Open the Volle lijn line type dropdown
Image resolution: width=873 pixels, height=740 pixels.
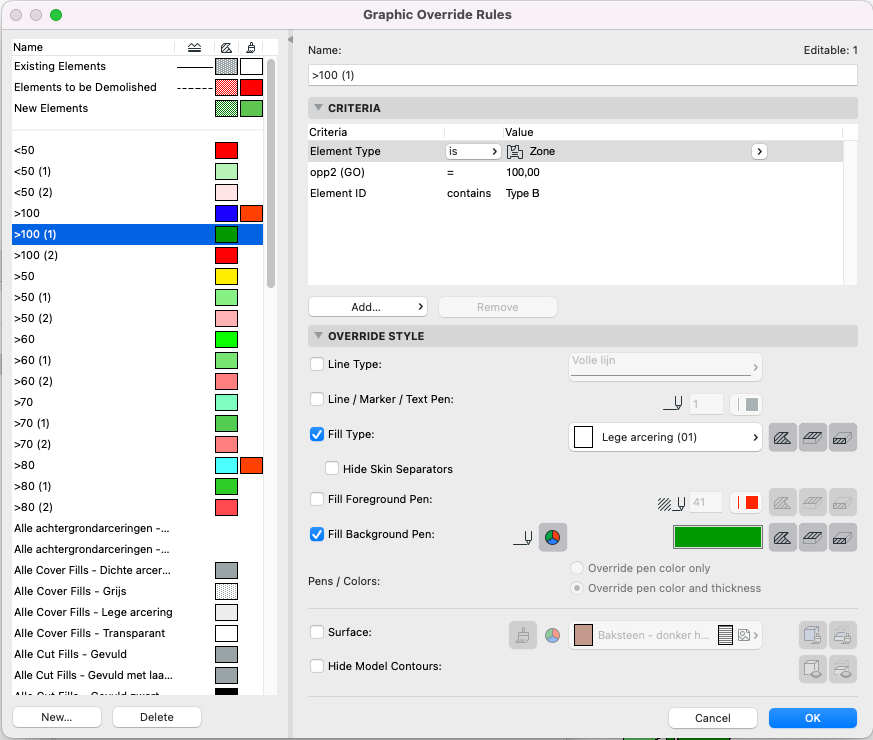pyautogui.click(x=665, y=367)
